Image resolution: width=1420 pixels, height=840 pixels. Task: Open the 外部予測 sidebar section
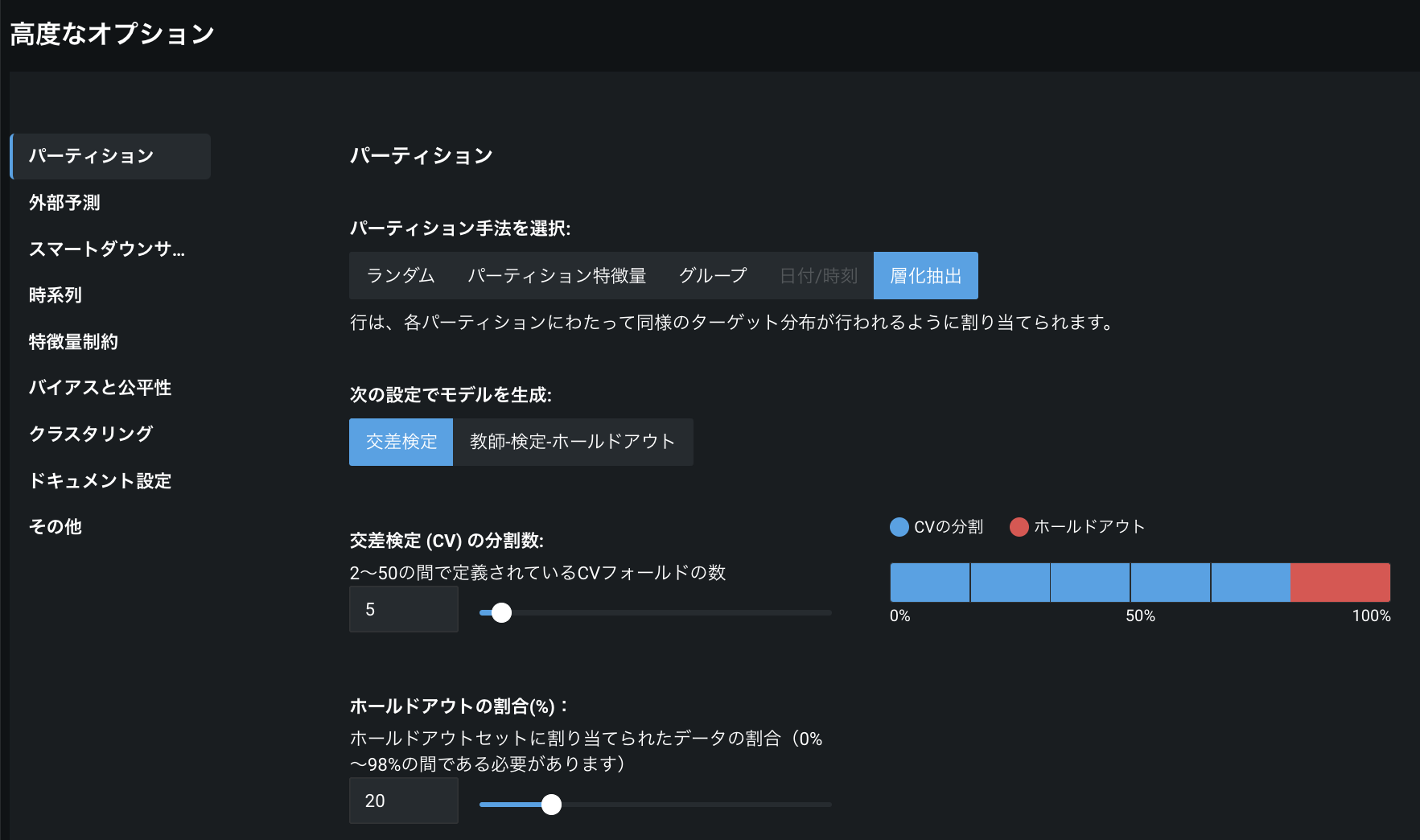point(64,203)
